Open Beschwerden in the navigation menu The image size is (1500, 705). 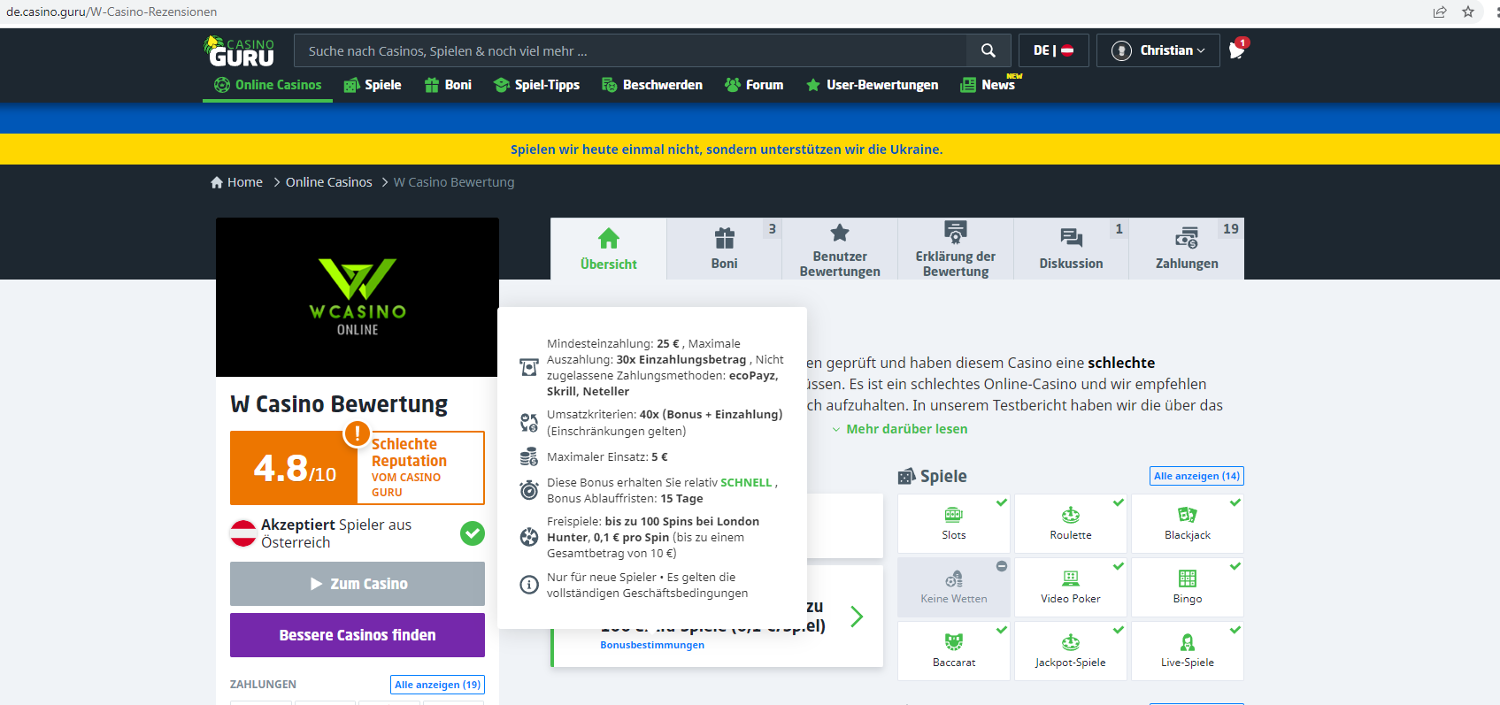point(652,85)
